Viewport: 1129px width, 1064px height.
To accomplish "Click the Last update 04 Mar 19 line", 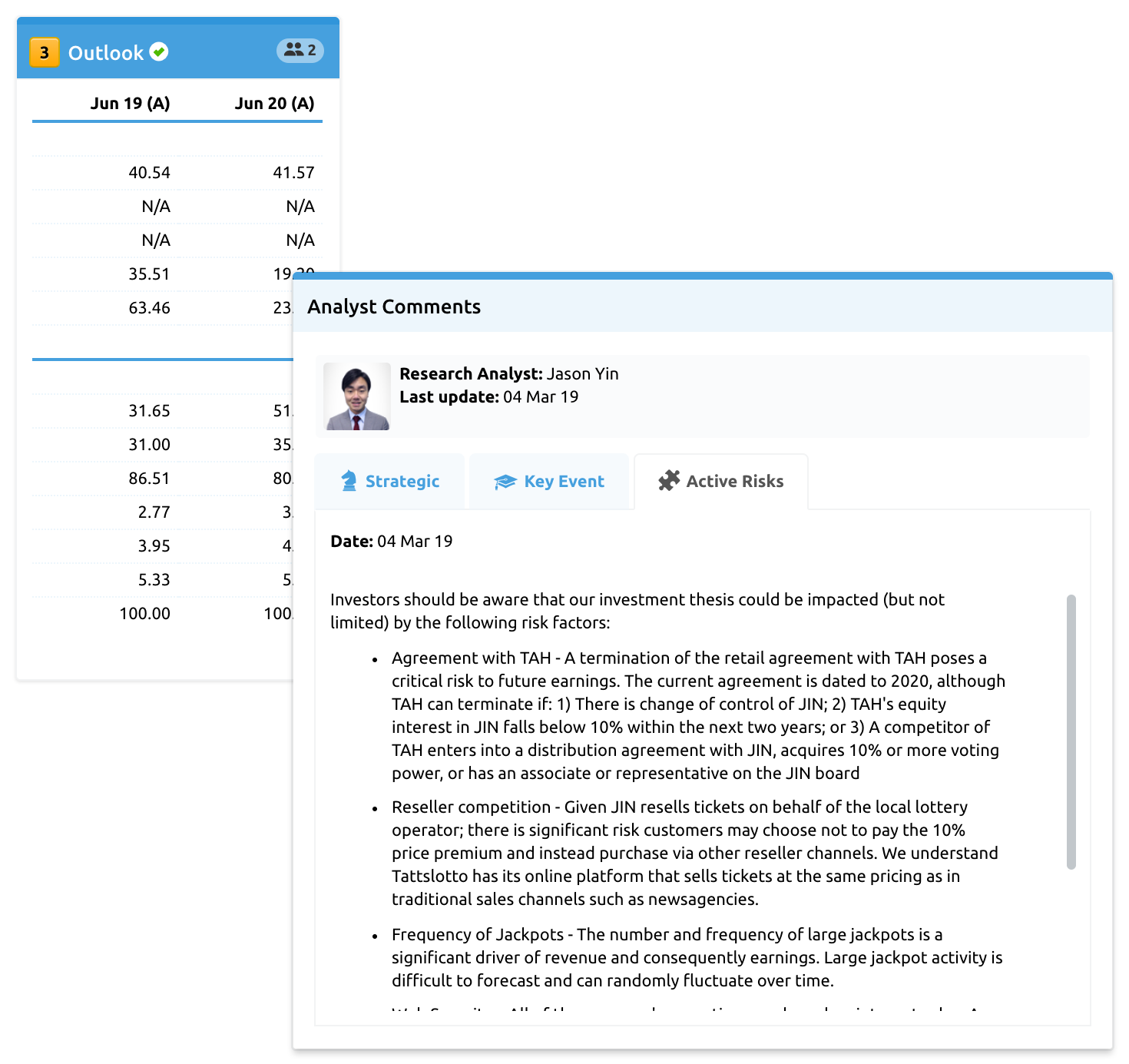I will point(488,396).
